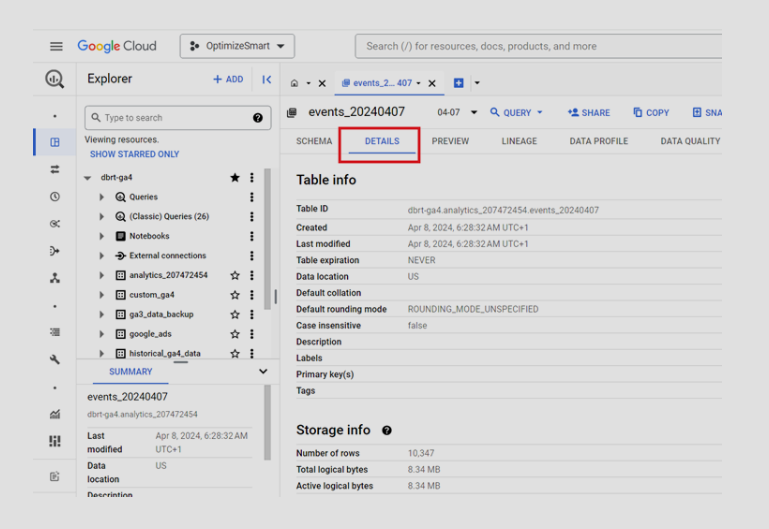Expand the custom_ga4 dataset
The height and width of the screenshot is (529, 769).
(x=102, y=295)
